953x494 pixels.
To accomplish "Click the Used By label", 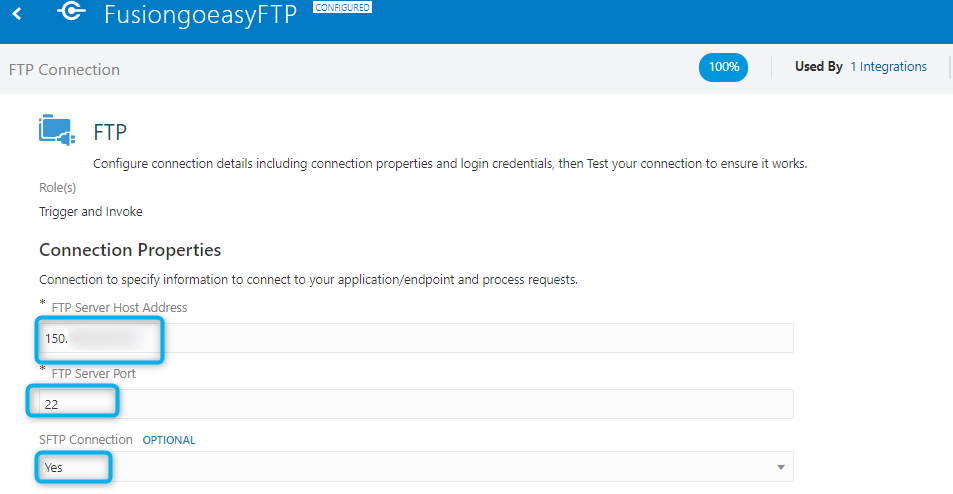I will pyautogui.click(x=818, y=67).
